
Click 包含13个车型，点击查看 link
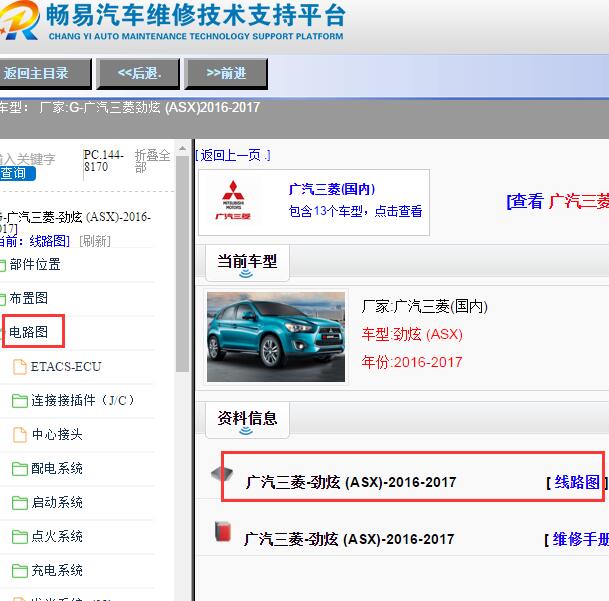pos(355,211)
